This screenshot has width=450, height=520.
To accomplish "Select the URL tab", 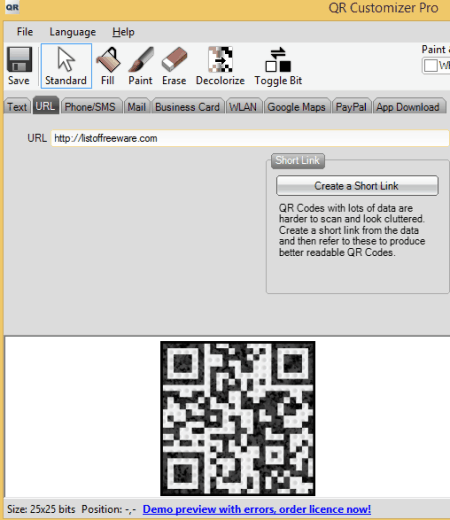I will click(46, 106).
